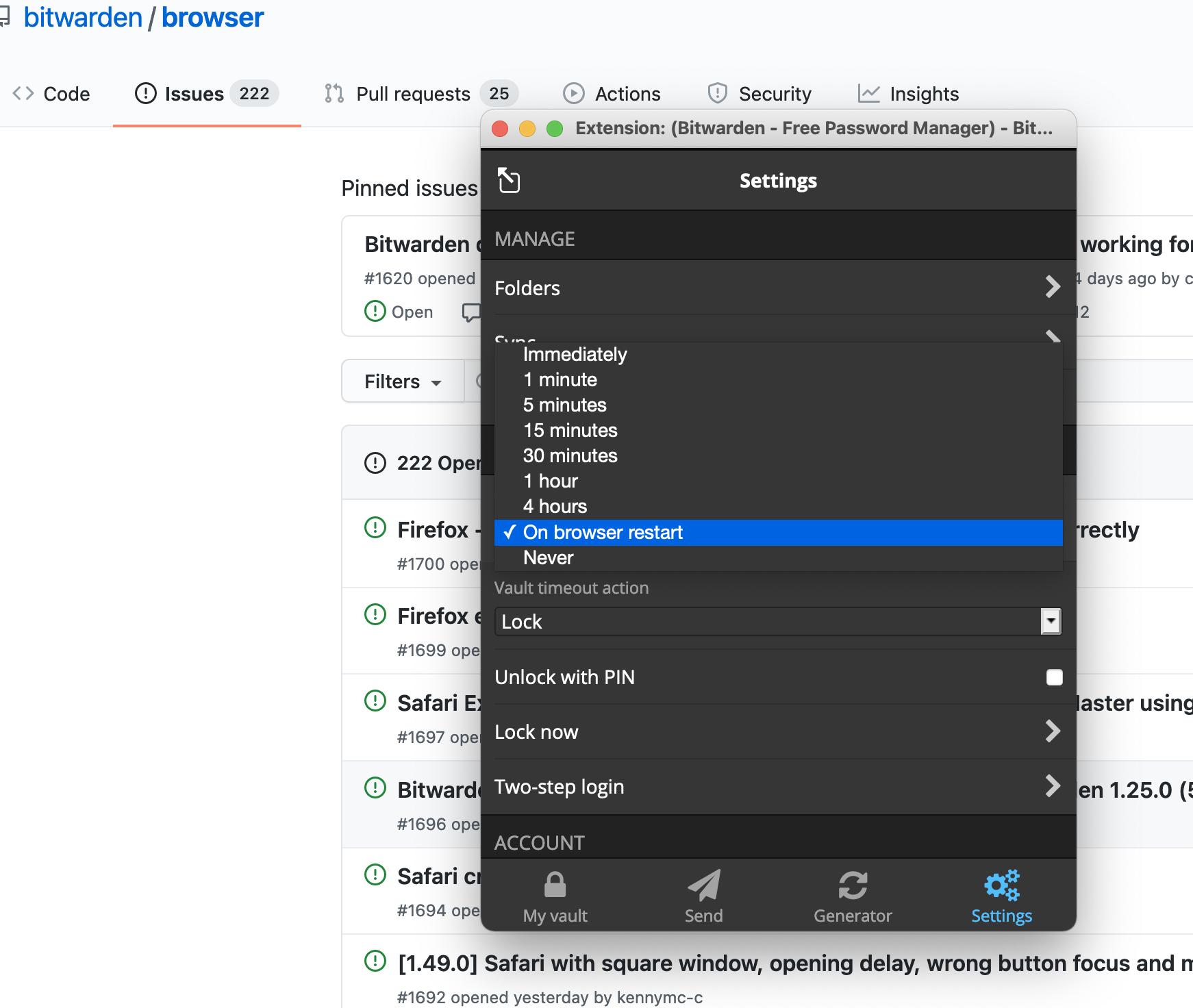Image resolution: width=1193 pixels, height=1008 pixels.
Task: Click the Settings gear icon
Action: 1001,887
